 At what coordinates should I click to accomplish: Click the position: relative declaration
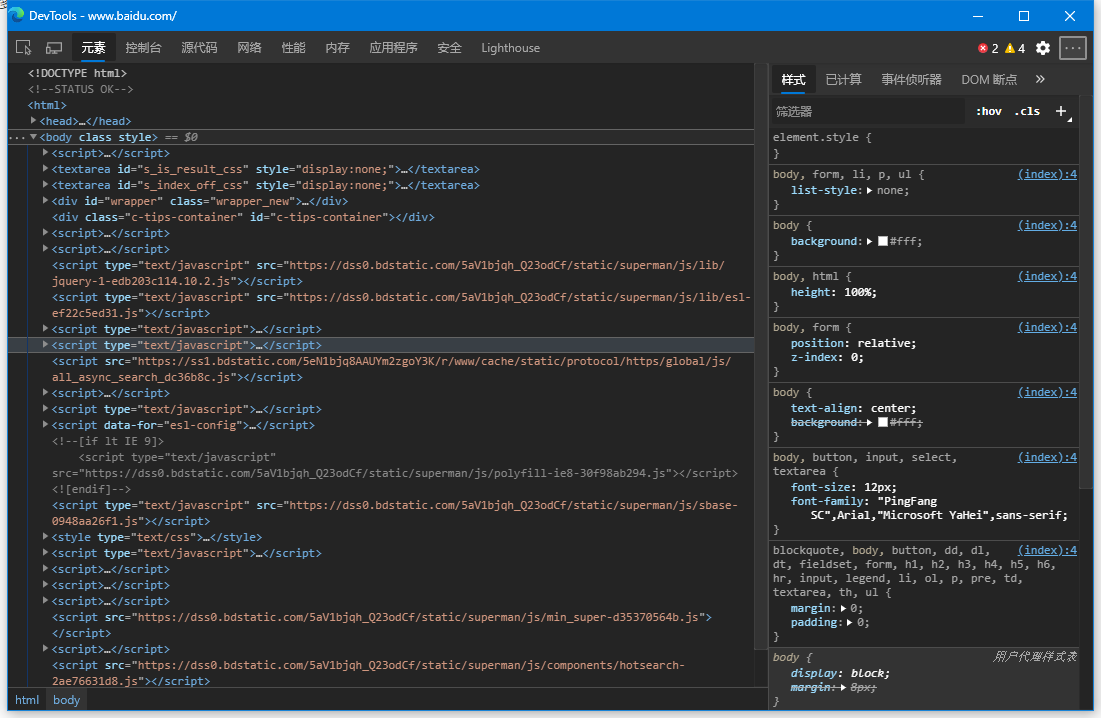(853, 343)
